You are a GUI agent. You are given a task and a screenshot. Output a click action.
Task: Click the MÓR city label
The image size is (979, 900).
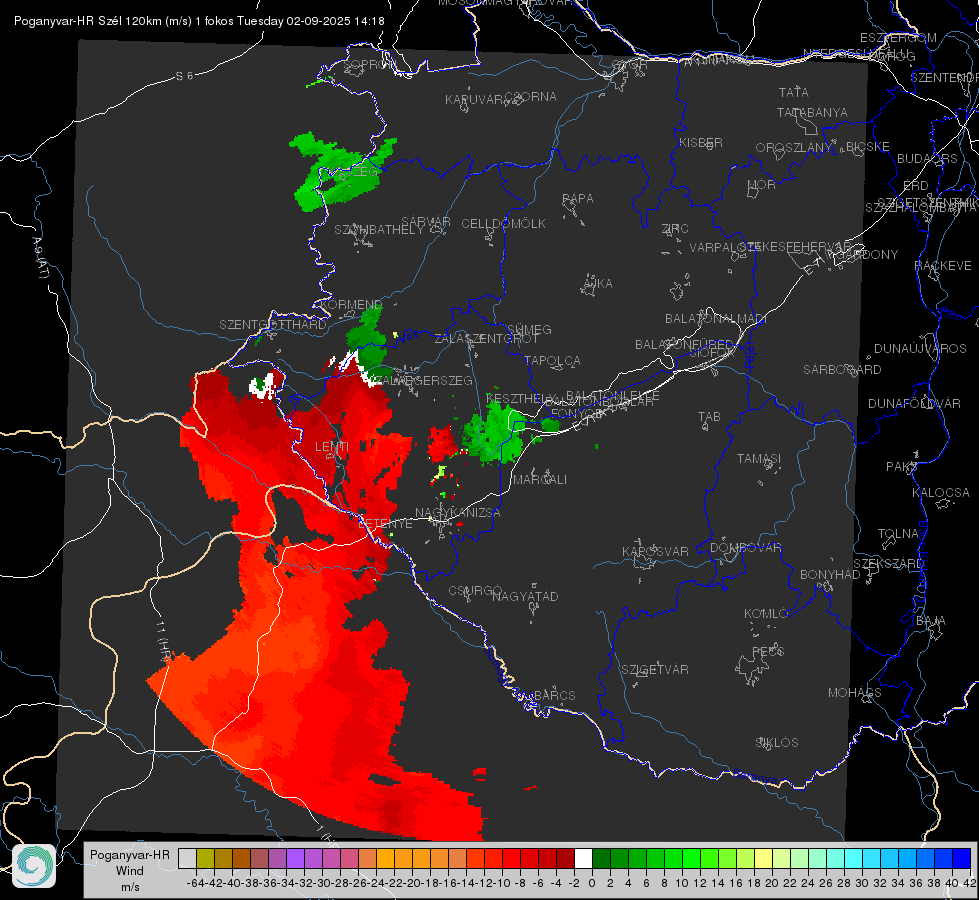coord(762,185)
